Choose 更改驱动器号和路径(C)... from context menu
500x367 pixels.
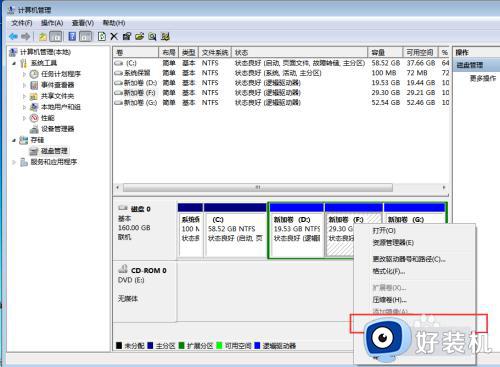[409, 259]
